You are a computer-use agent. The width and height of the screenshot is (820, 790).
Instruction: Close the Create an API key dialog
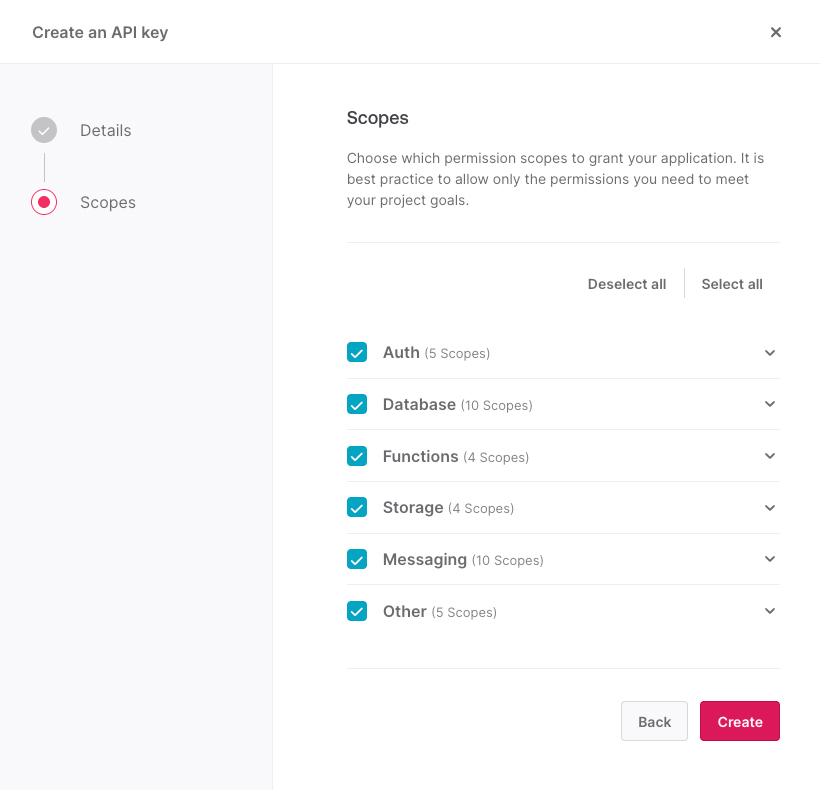click(776, 32)
